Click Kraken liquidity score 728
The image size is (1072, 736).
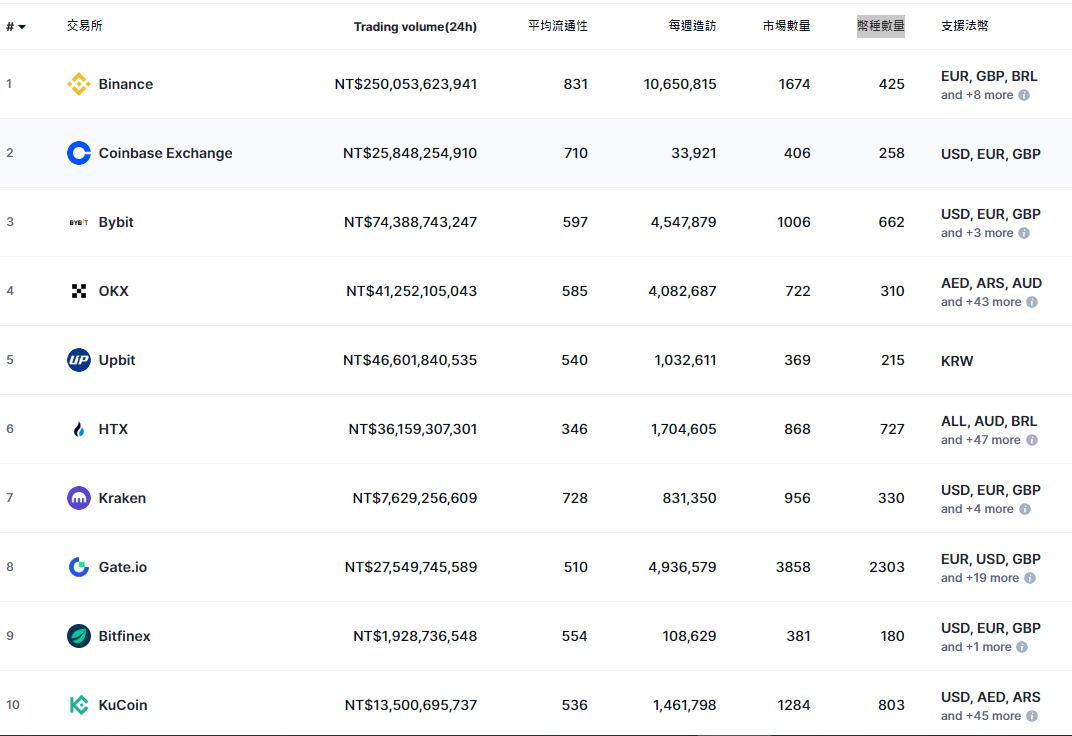(575, 498)
